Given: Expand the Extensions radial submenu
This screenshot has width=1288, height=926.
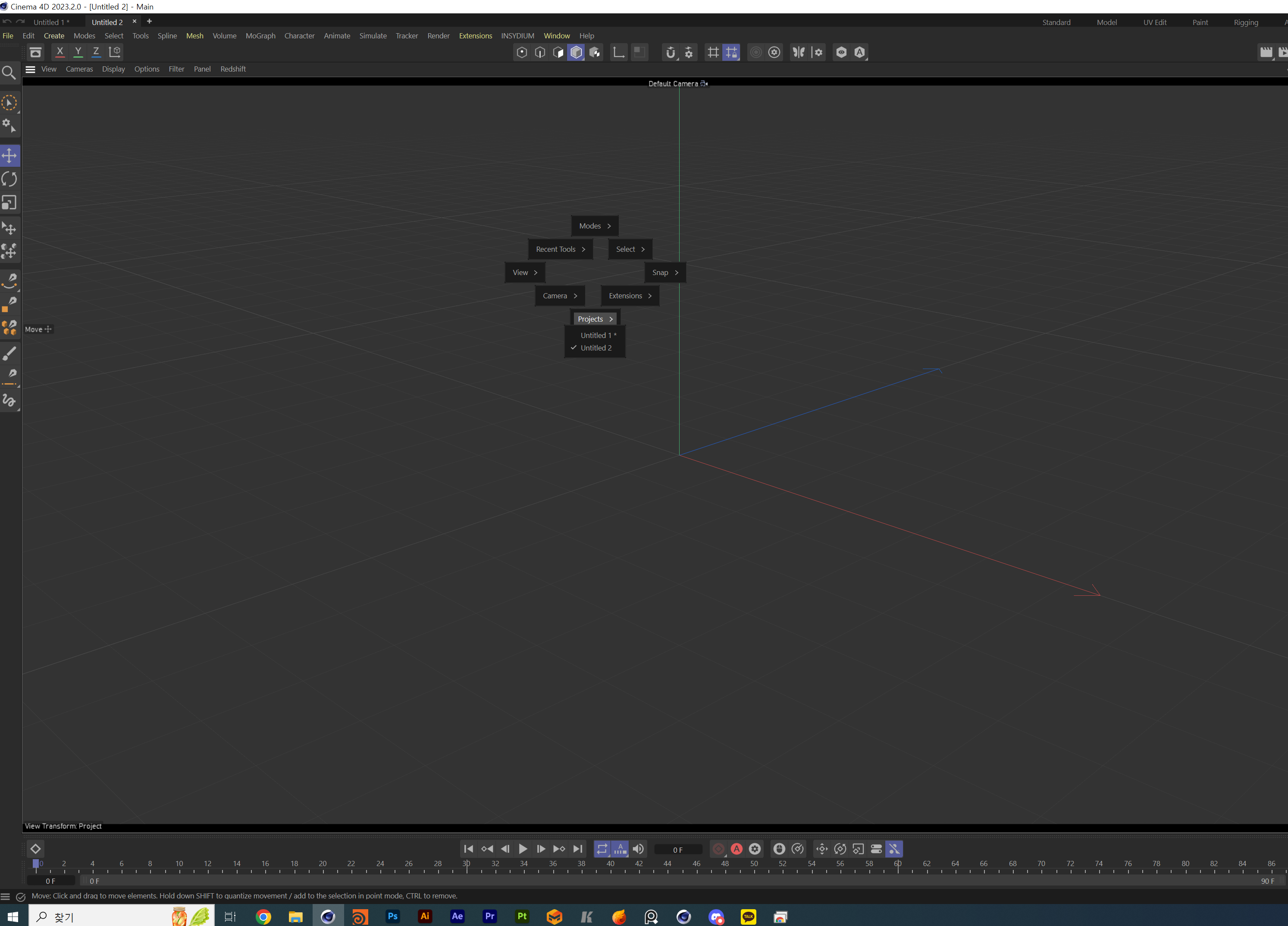Looking at the screenshot, I should coord(630,296).
